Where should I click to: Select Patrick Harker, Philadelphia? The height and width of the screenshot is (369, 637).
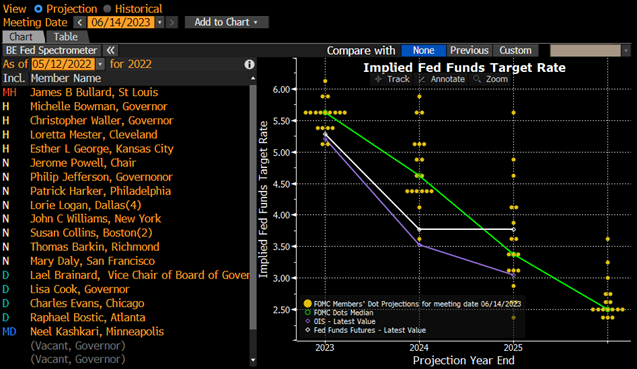(100, 191)
